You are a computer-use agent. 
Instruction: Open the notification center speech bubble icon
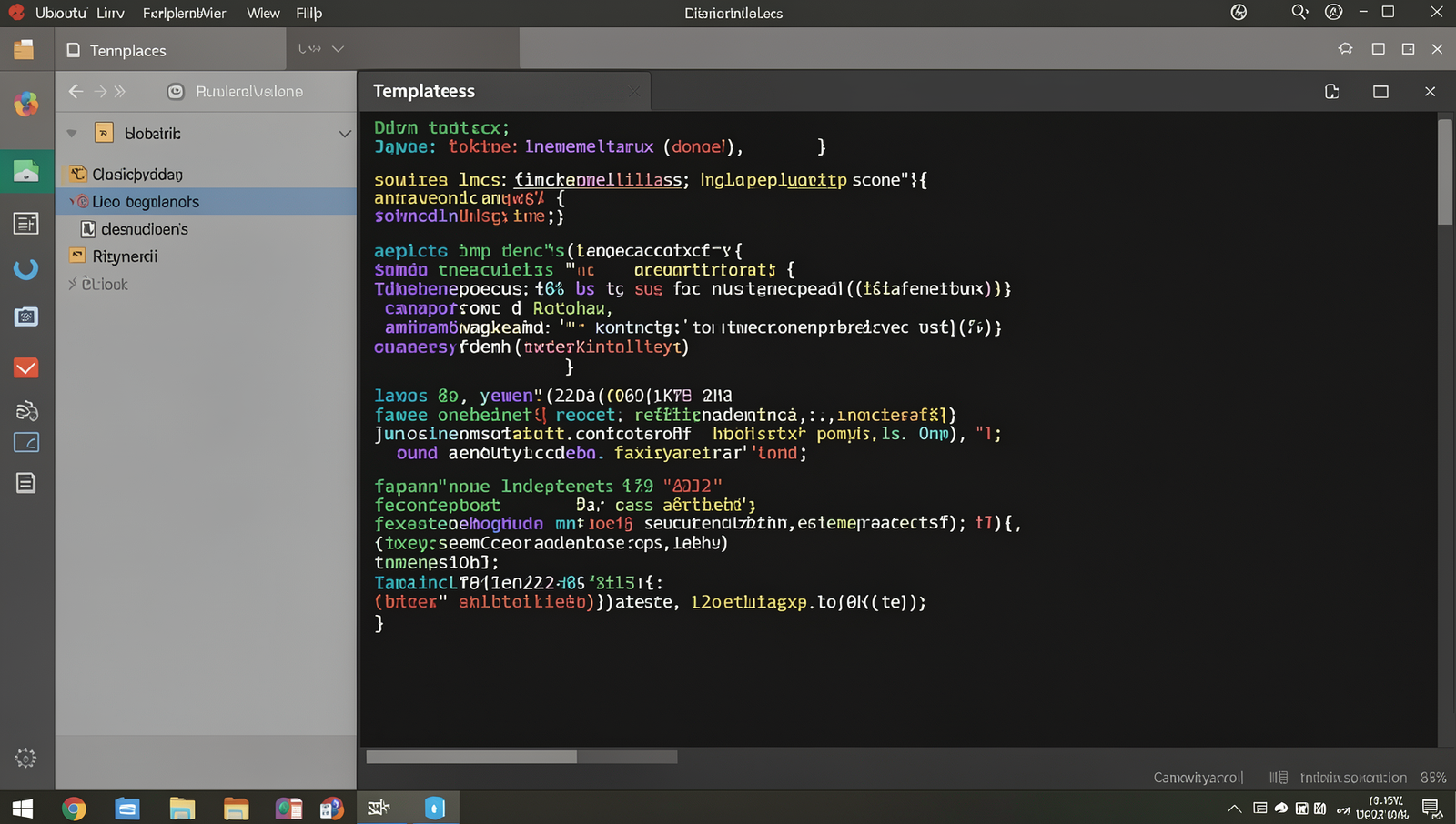point(1431,808)
